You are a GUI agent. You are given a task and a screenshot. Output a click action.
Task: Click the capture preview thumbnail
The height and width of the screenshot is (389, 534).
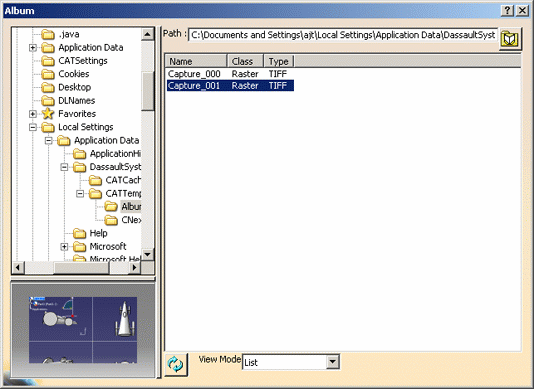click(83, 330)
